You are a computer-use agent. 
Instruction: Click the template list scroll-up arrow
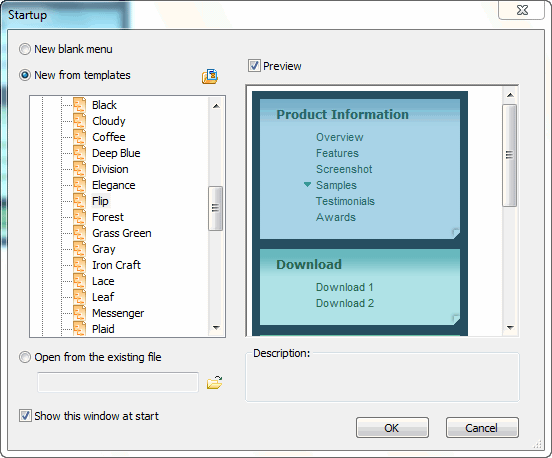click(x=216, y=106)
